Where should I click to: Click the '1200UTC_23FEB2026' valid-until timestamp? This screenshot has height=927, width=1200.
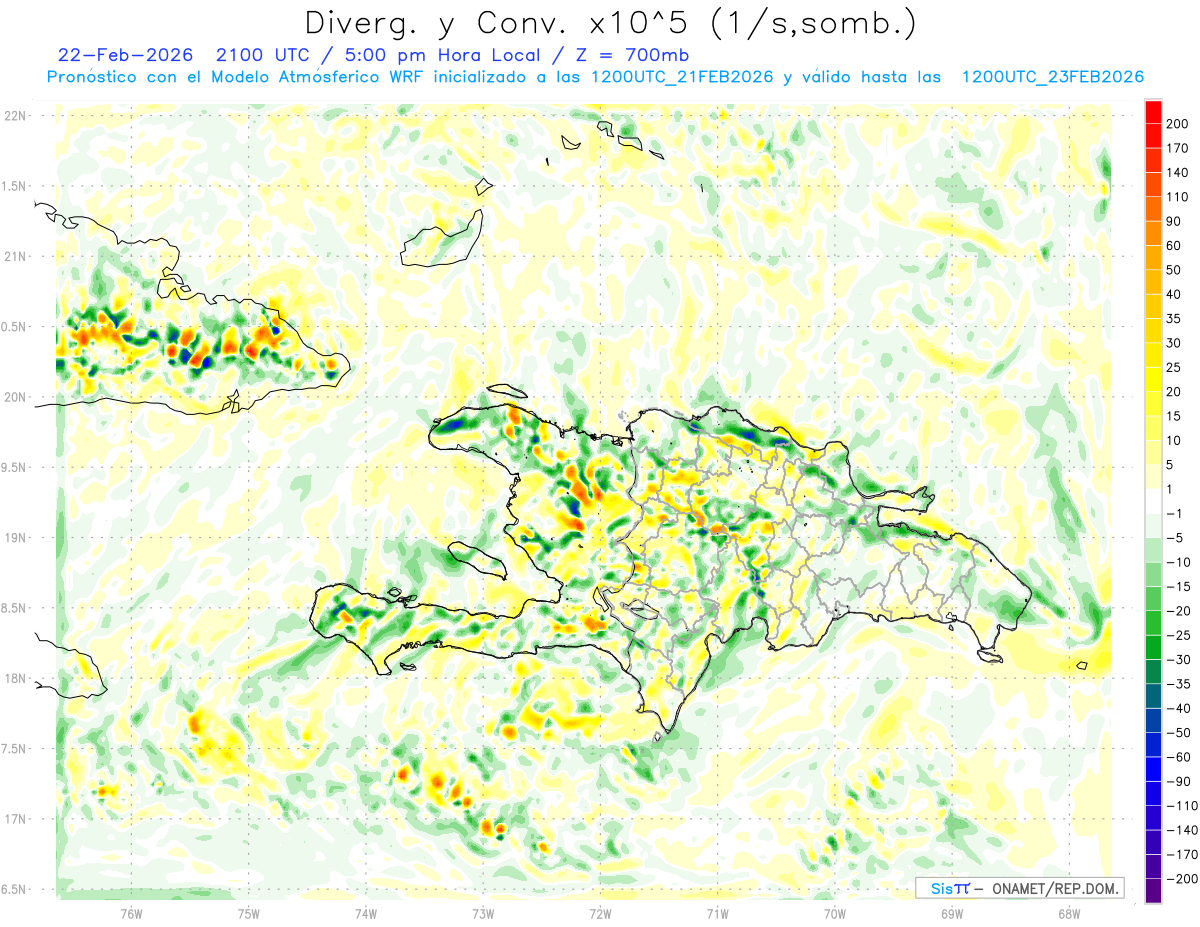pos(1052,77)
